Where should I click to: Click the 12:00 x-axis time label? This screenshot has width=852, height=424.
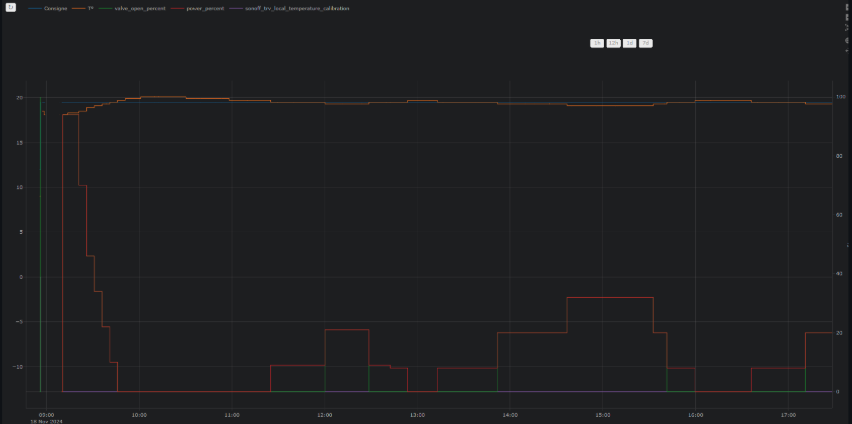point(325,414)
